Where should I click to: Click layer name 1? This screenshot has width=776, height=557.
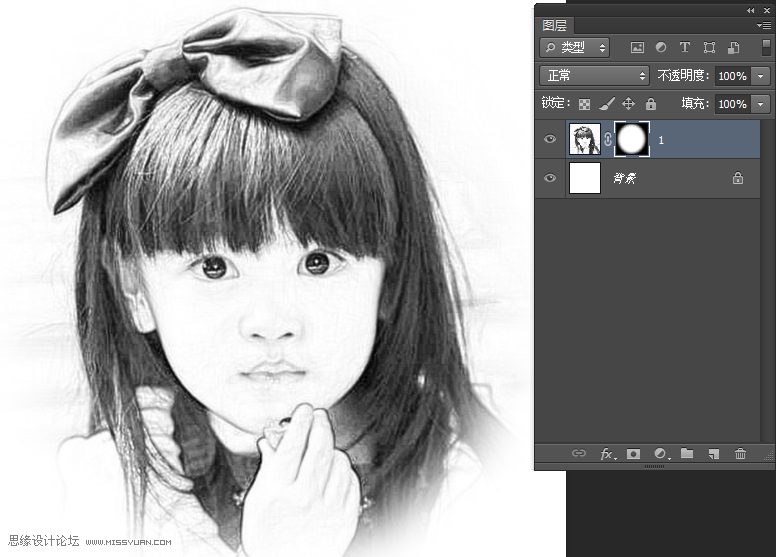[x=661, y=140]
